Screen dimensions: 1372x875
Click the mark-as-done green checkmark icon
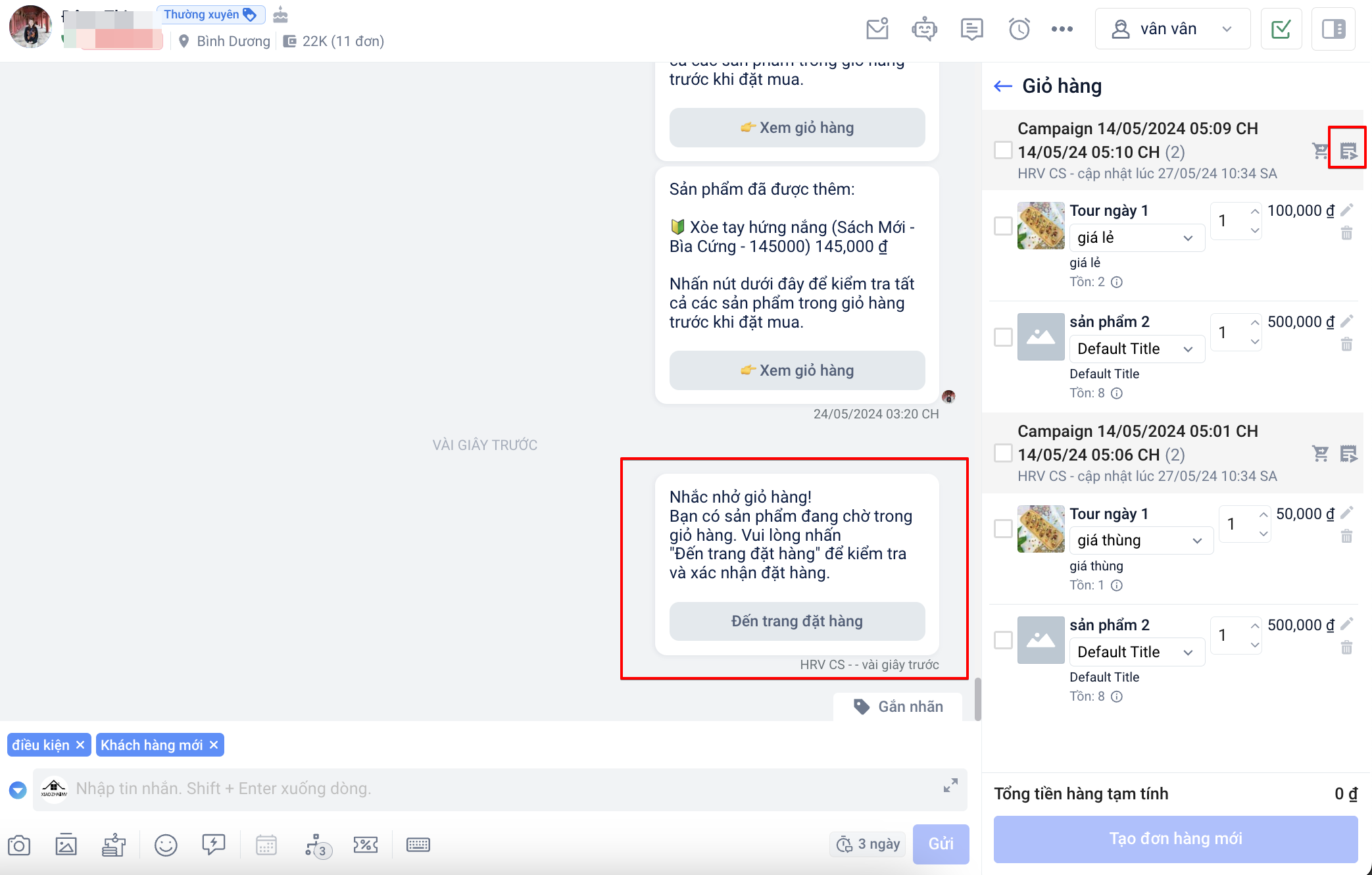click(x=1281, y=29)
